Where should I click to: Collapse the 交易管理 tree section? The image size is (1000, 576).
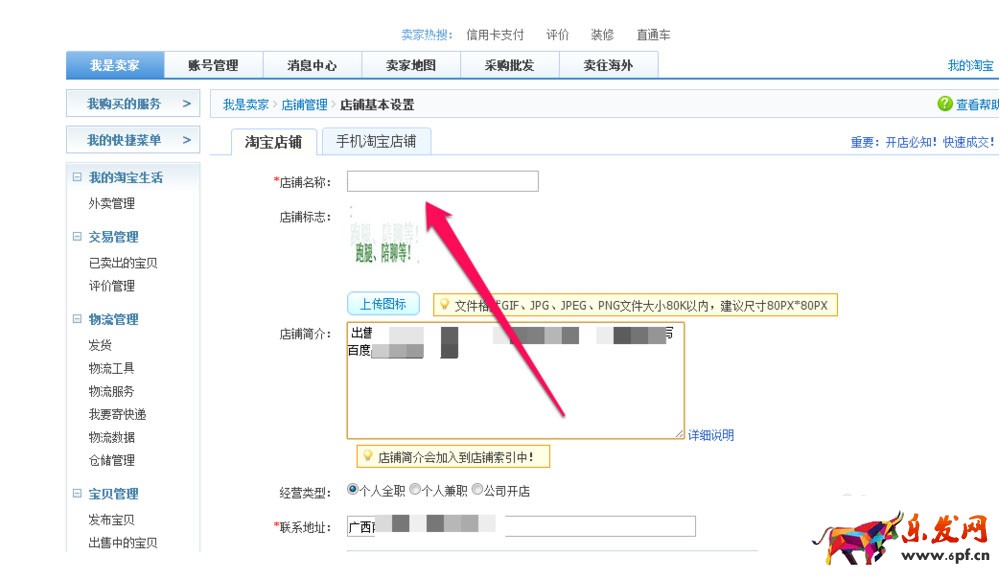77,237
